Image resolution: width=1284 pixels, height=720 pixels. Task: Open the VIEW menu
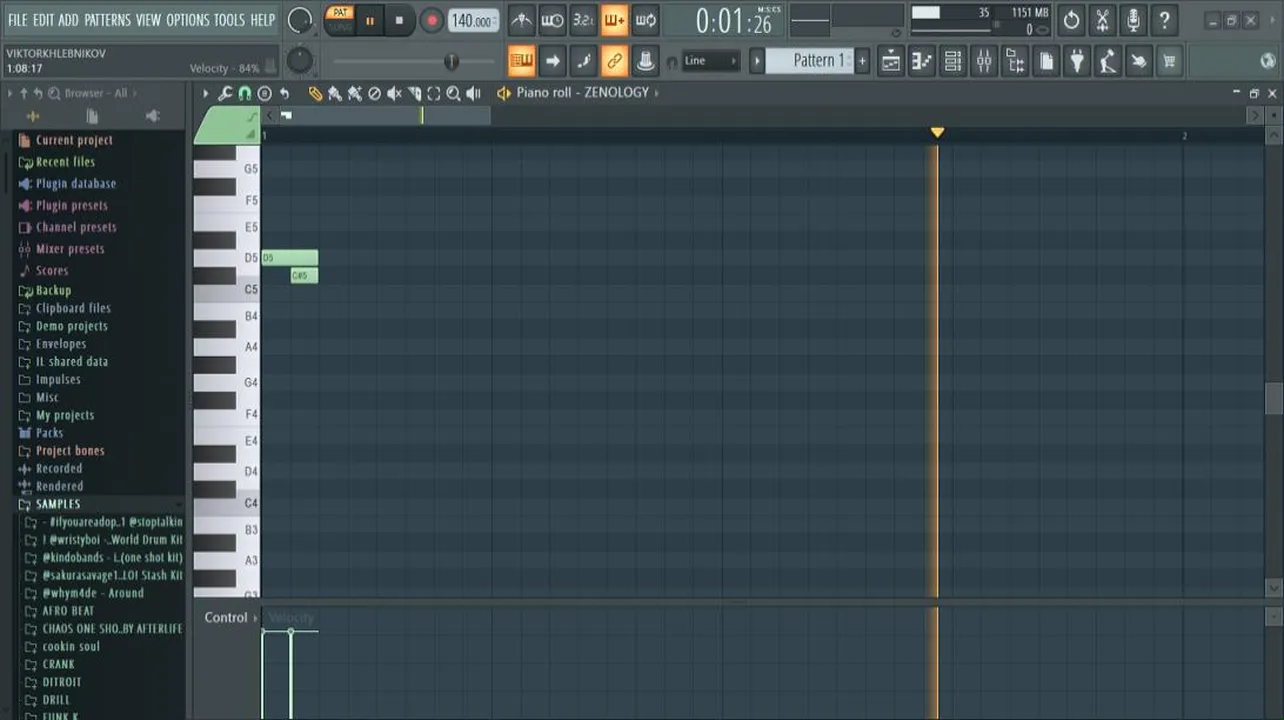pos(148,20)
